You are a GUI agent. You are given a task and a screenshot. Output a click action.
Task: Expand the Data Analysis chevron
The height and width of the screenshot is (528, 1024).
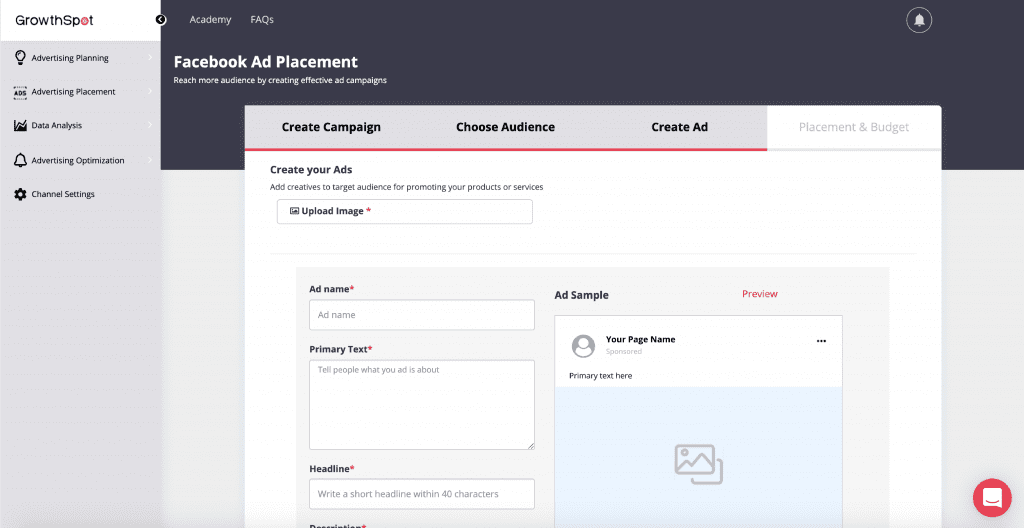(150, 125)
